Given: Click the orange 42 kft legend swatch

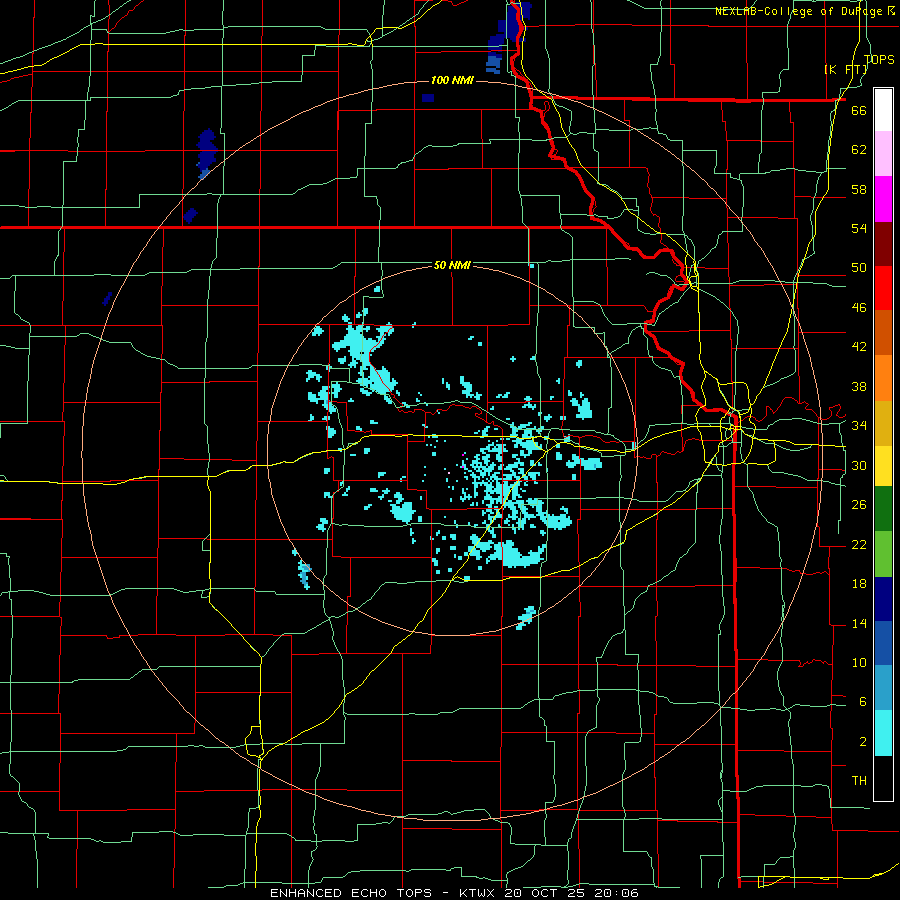Looking at the screenshot, I should 883,378.
